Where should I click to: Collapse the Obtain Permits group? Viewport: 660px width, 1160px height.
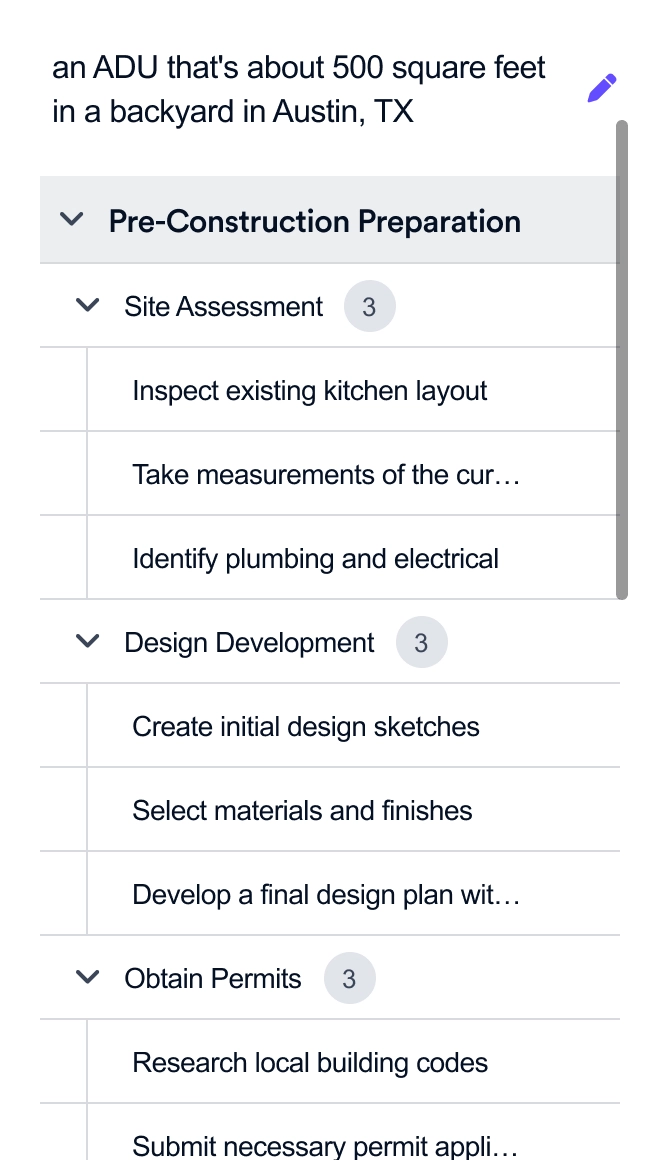click(88, 978)
